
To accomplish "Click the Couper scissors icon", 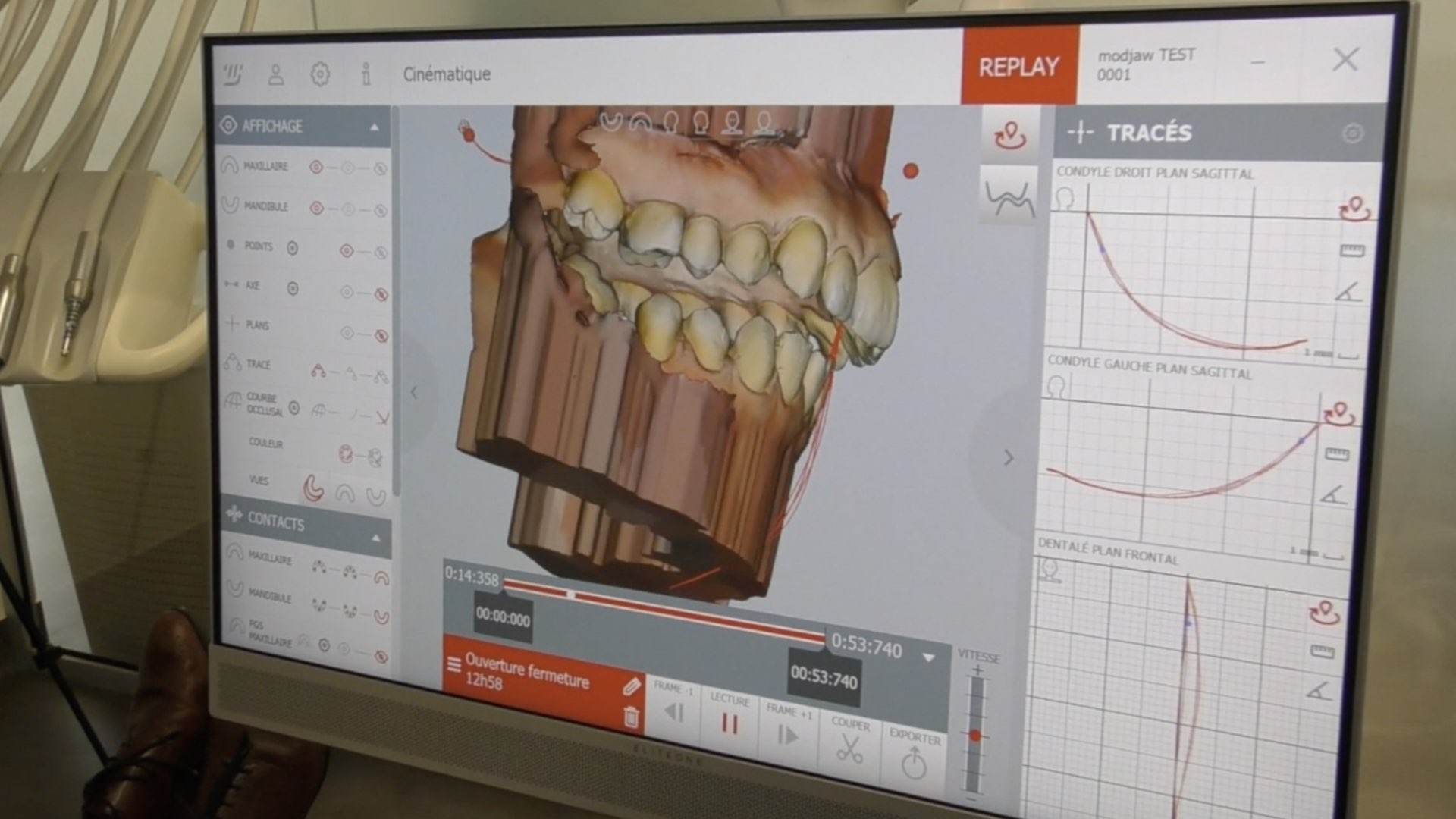I will pos(849,749).
